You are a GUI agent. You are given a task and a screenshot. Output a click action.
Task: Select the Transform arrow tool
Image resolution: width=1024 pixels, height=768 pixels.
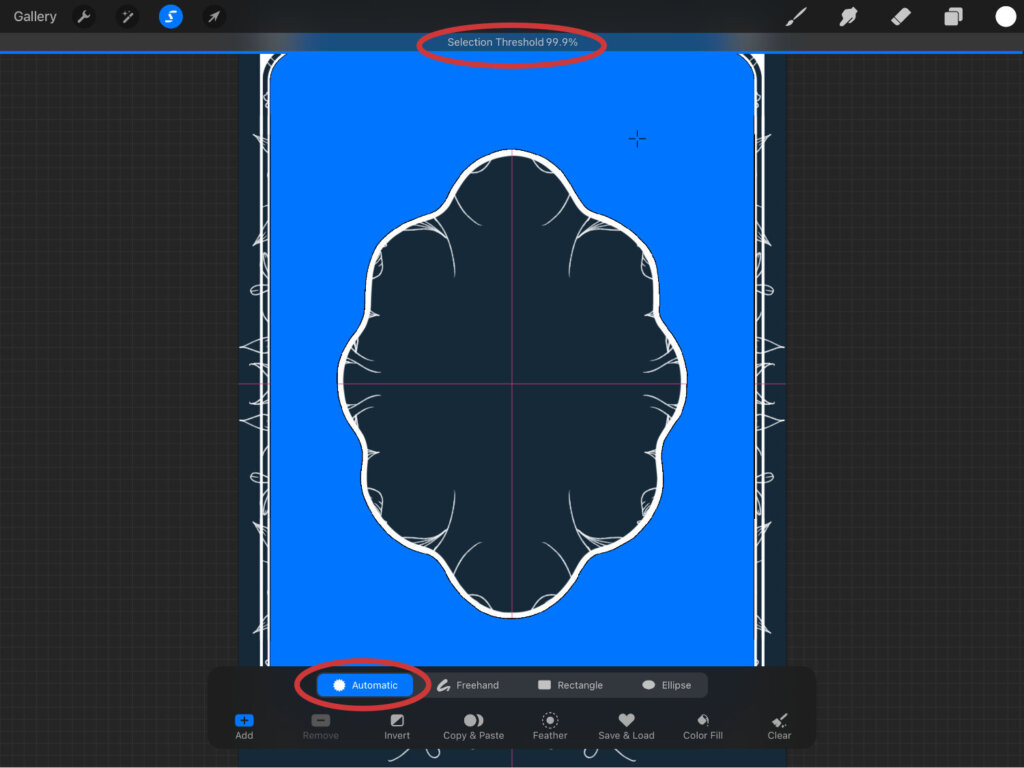[213, 17]
